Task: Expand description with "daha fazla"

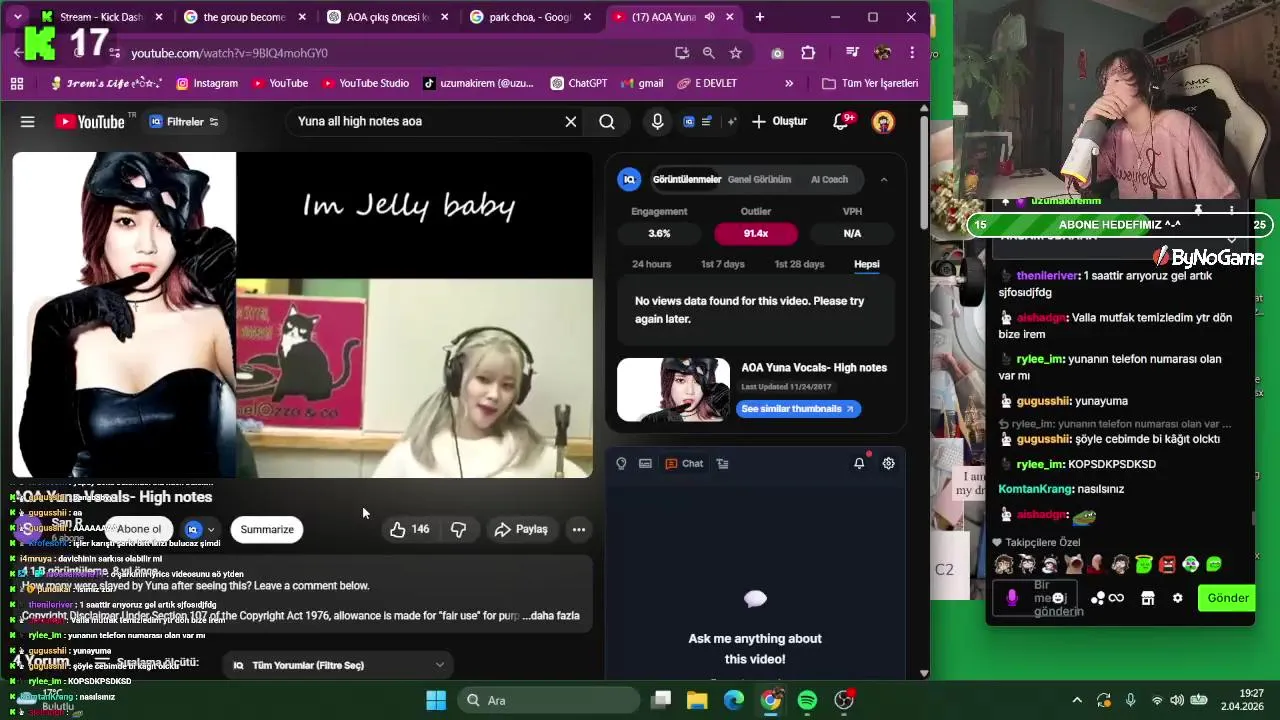Action: tap(555, 616)
